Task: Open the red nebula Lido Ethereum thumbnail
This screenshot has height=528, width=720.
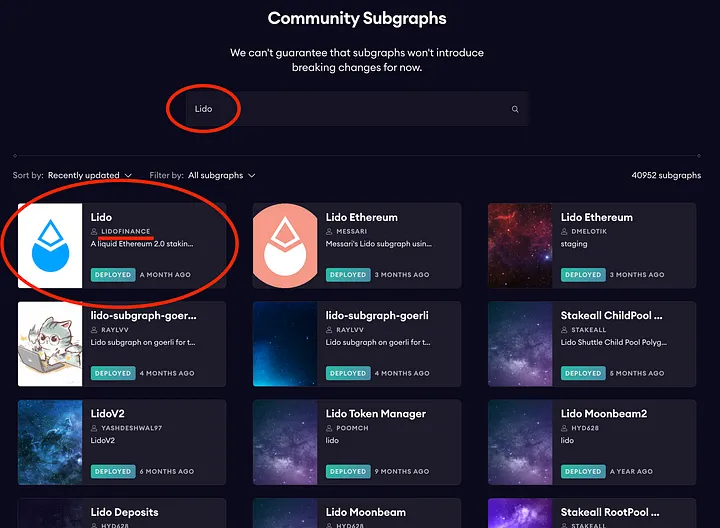Action: pos(520,246)
